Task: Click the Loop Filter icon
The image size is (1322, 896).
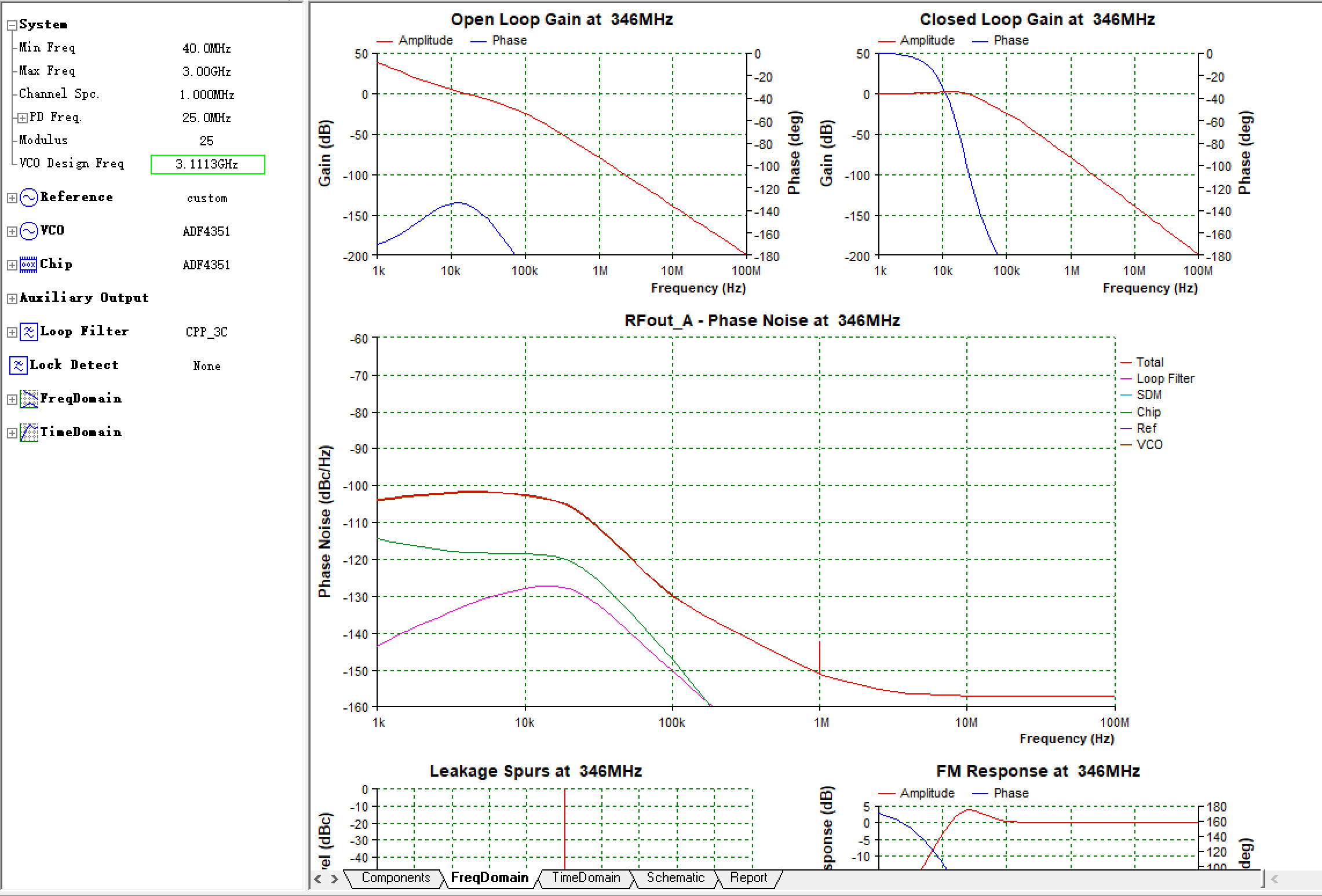Action: (28, 332)
